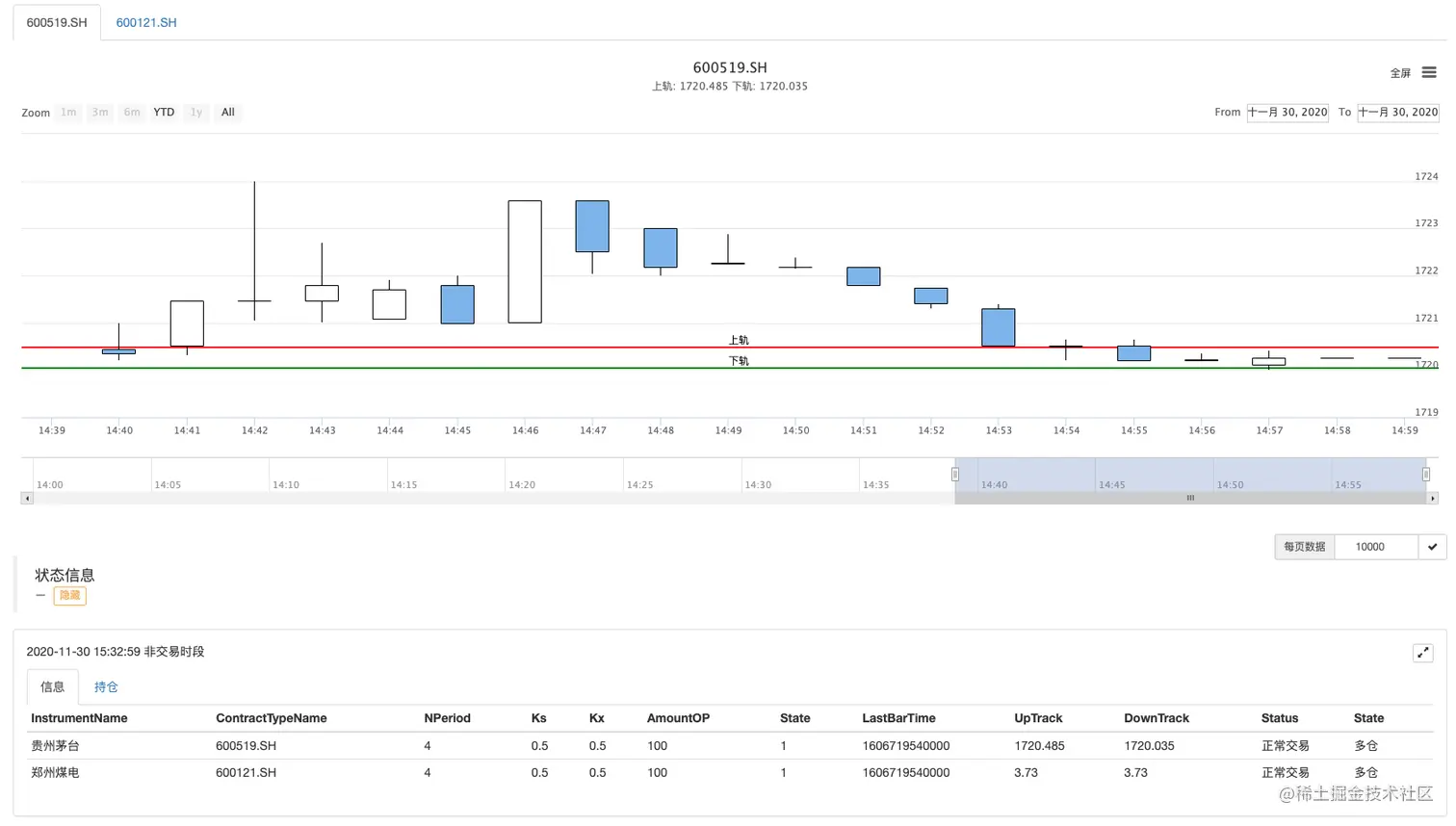
Task: Select the 3m zoom option
Action: tap(100, 113)
